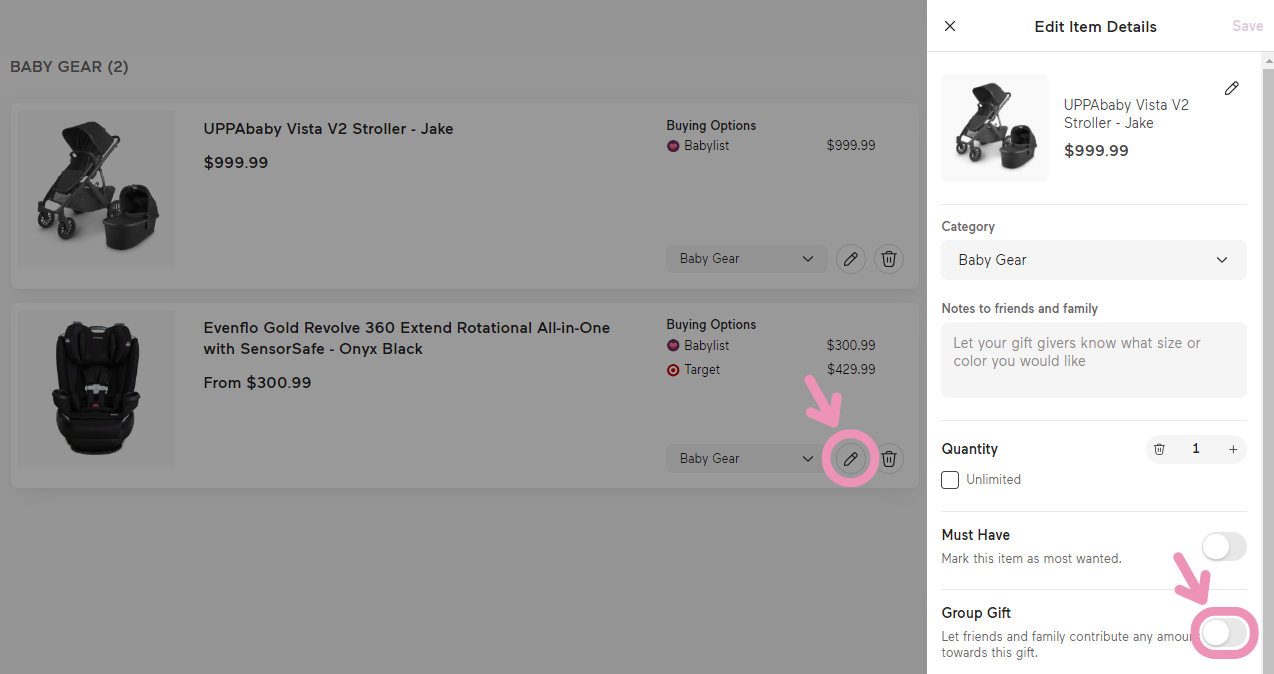Open the Evenflo Gold Revolve 360 Extend title
The image size is (1274, 674).
[406, 338]
